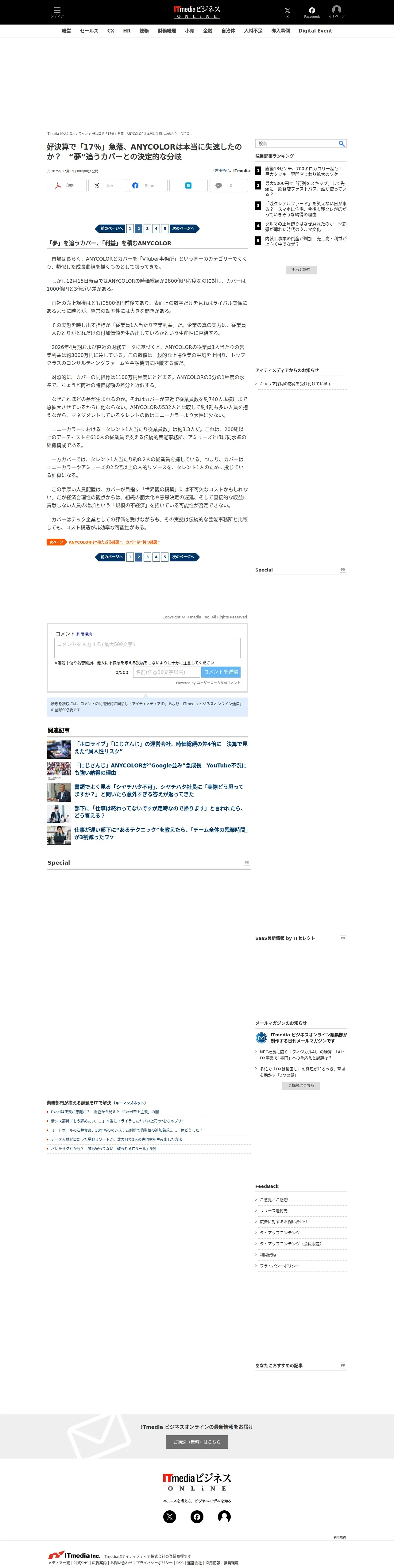Open footer RSS link
394x1568 pixels.
pos(180,1562)
